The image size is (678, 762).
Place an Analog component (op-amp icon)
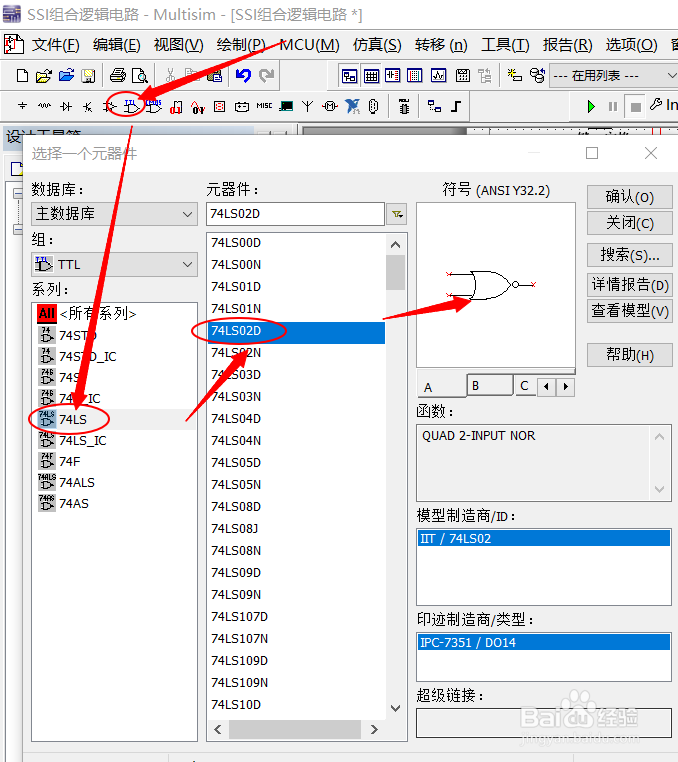tap(109, 106)
